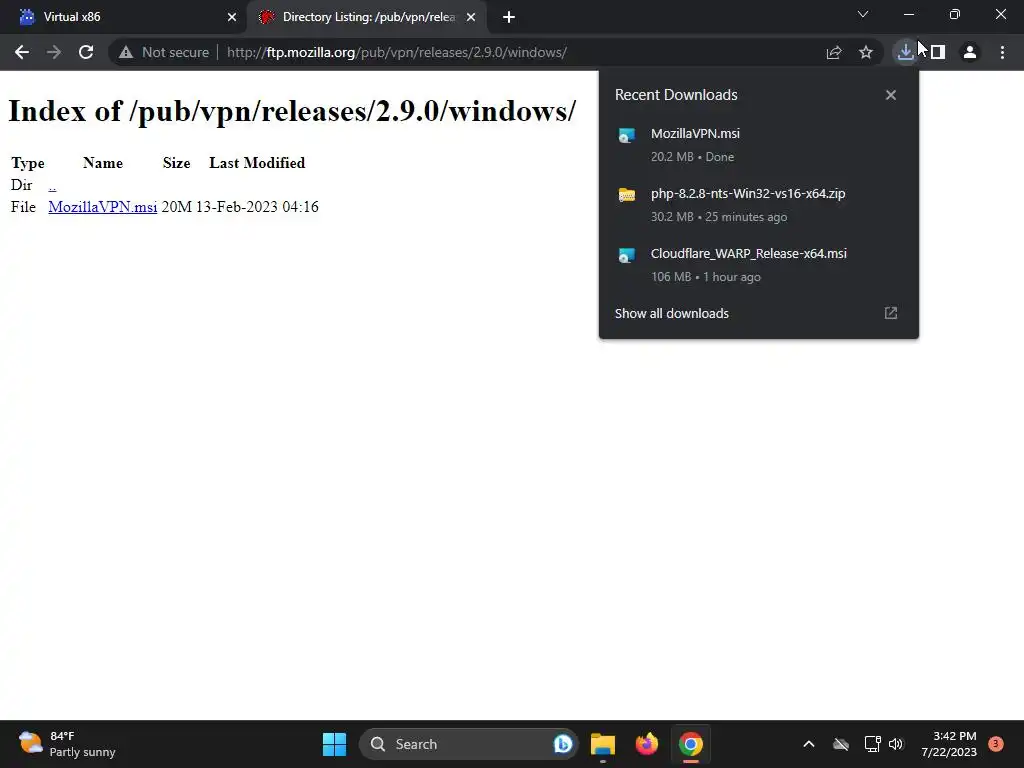Click the page heading 'Index of /pub/vpn/releases/2.9.0/windows/'

tap(292, 111)
